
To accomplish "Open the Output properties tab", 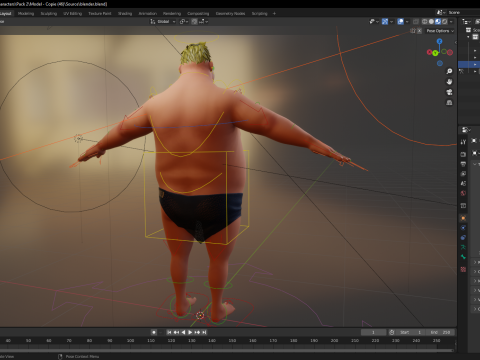I will 463,164.
